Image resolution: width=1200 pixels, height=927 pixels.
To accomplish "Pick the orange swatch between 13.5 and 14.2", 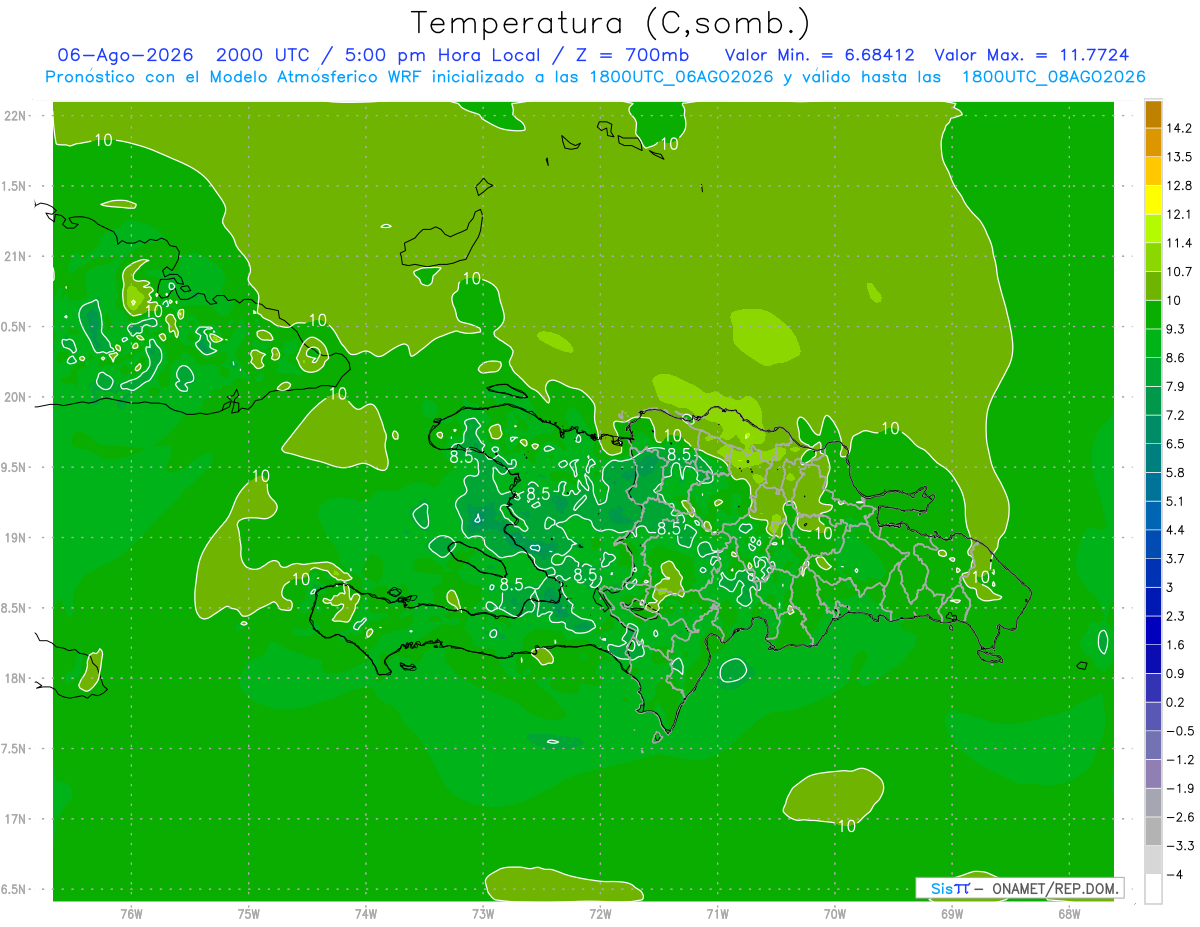I will pos(1153,142).
